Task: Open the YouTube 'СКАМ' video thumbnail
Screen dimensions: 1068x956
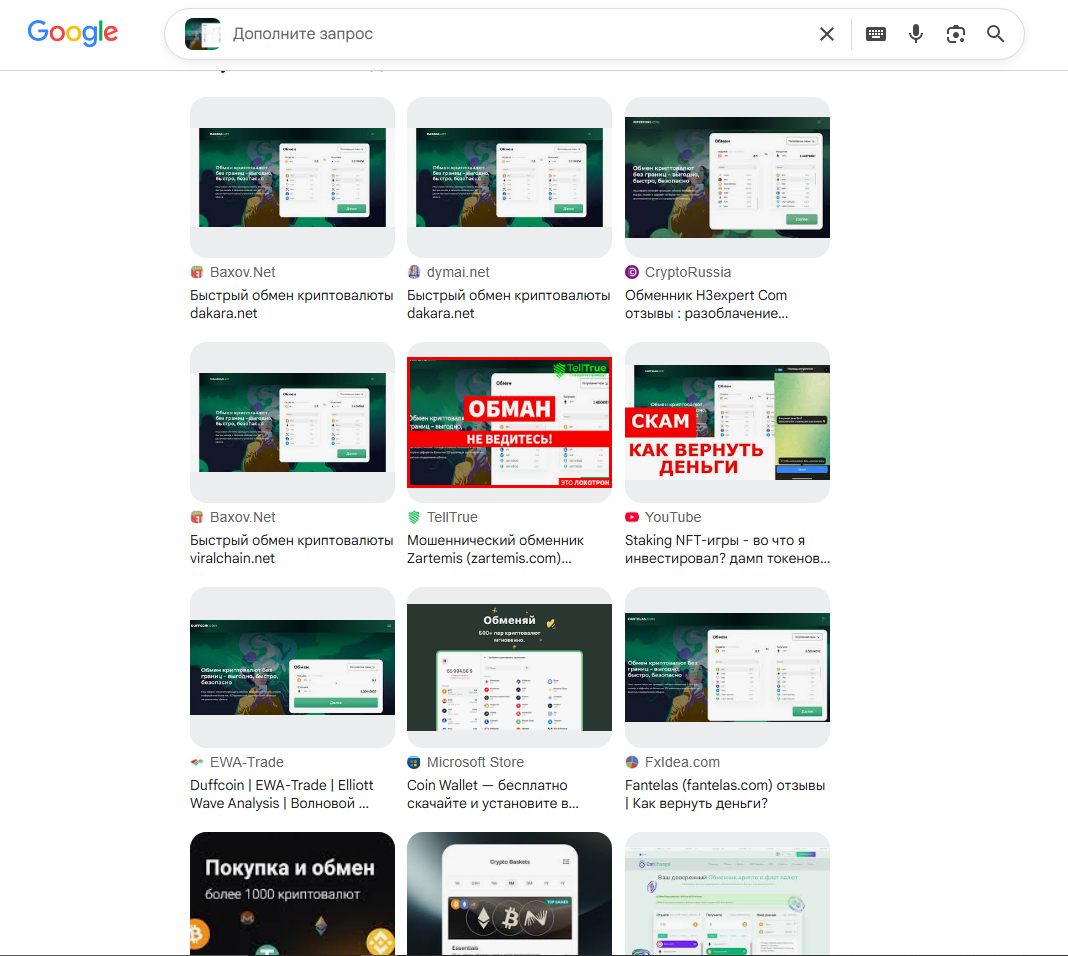Action: [727, 422]
